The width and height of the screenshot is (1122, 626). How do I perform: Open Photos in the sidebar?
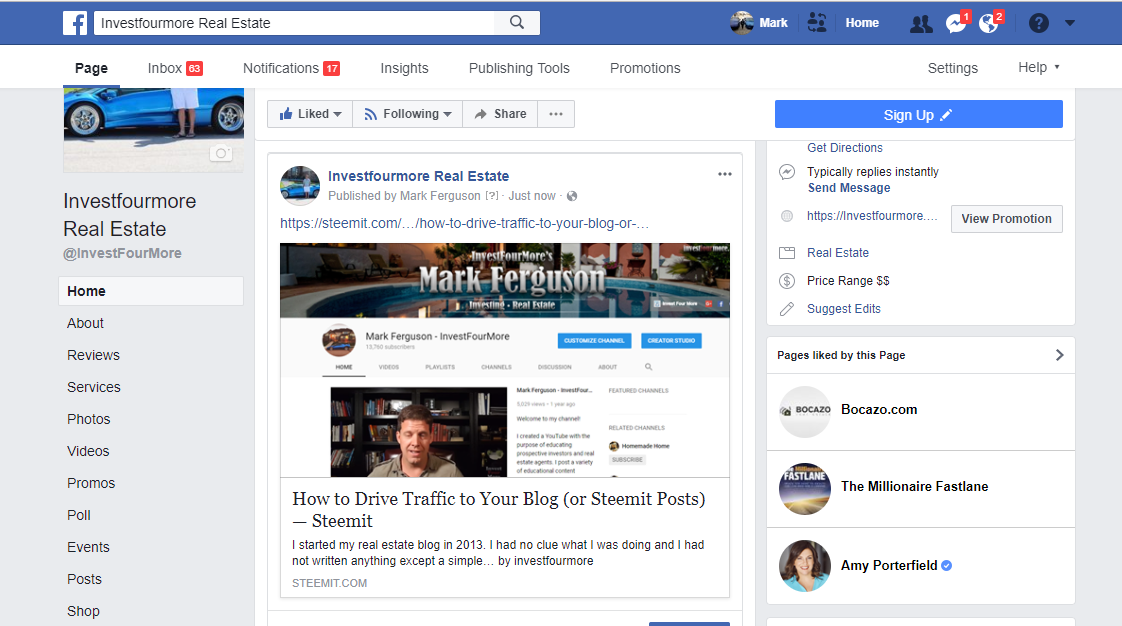coord(89,419)
